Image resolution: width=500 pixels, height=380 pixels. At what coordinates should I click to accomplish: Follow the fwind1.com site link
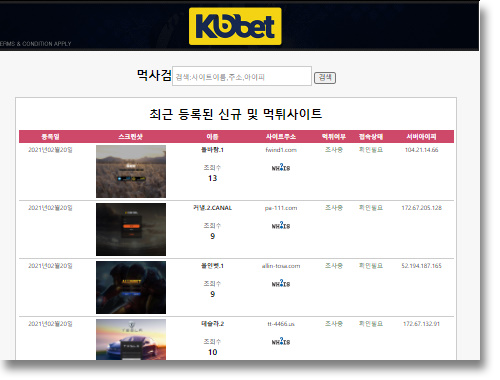[281, 150]
